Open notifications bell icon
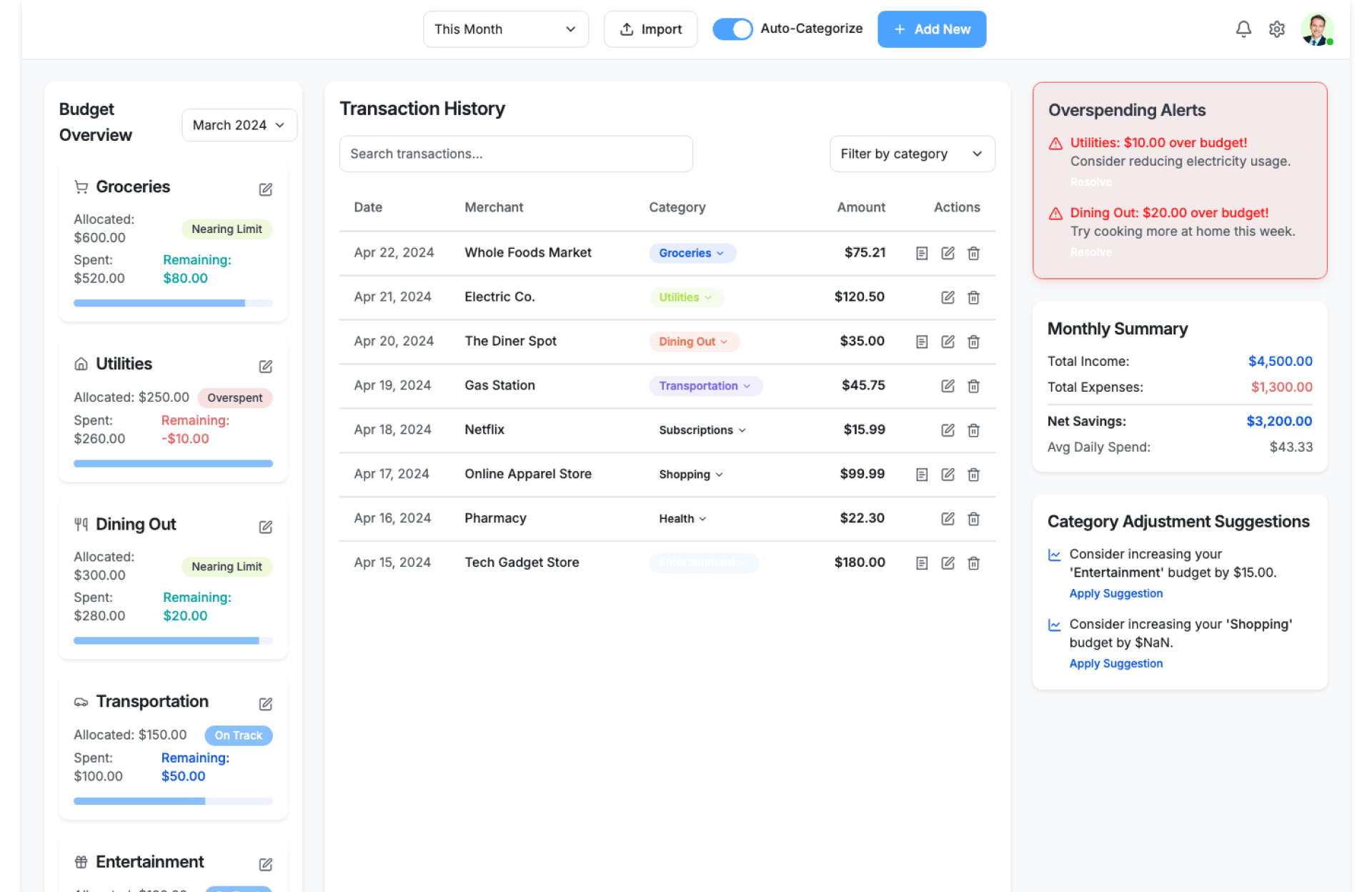This screenshot has width=1372, height=892. (1243, 29)
